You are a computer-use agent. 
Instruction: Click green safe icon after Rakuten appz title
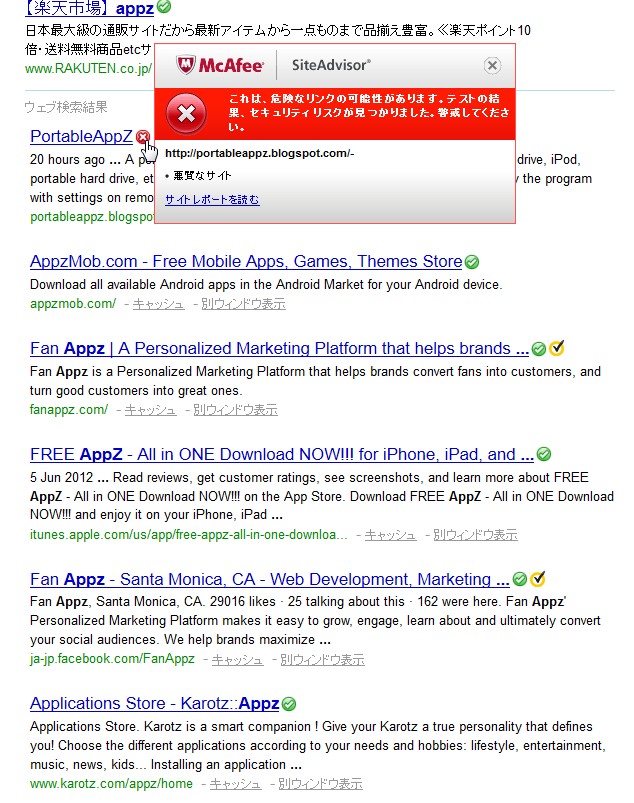tap(164, 7)
